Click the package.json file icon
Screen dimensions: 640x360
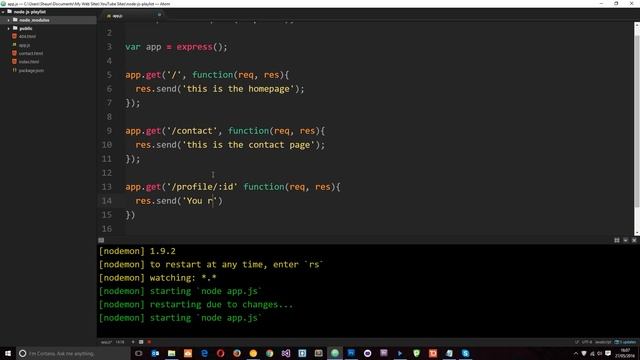pyautogui.click(x=15, y=70)
